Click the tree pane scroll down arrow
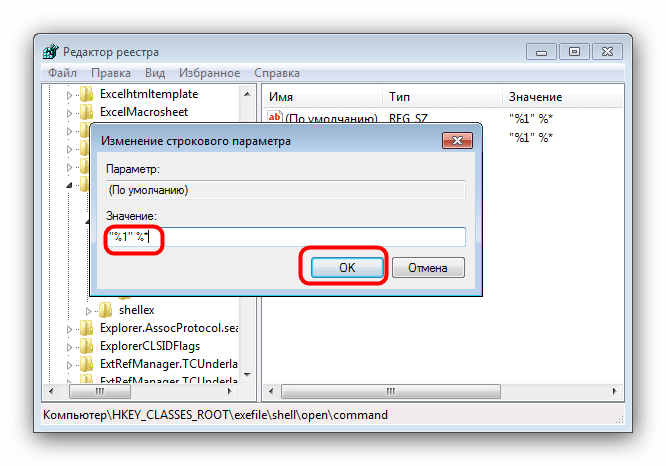 click(247, 375)
